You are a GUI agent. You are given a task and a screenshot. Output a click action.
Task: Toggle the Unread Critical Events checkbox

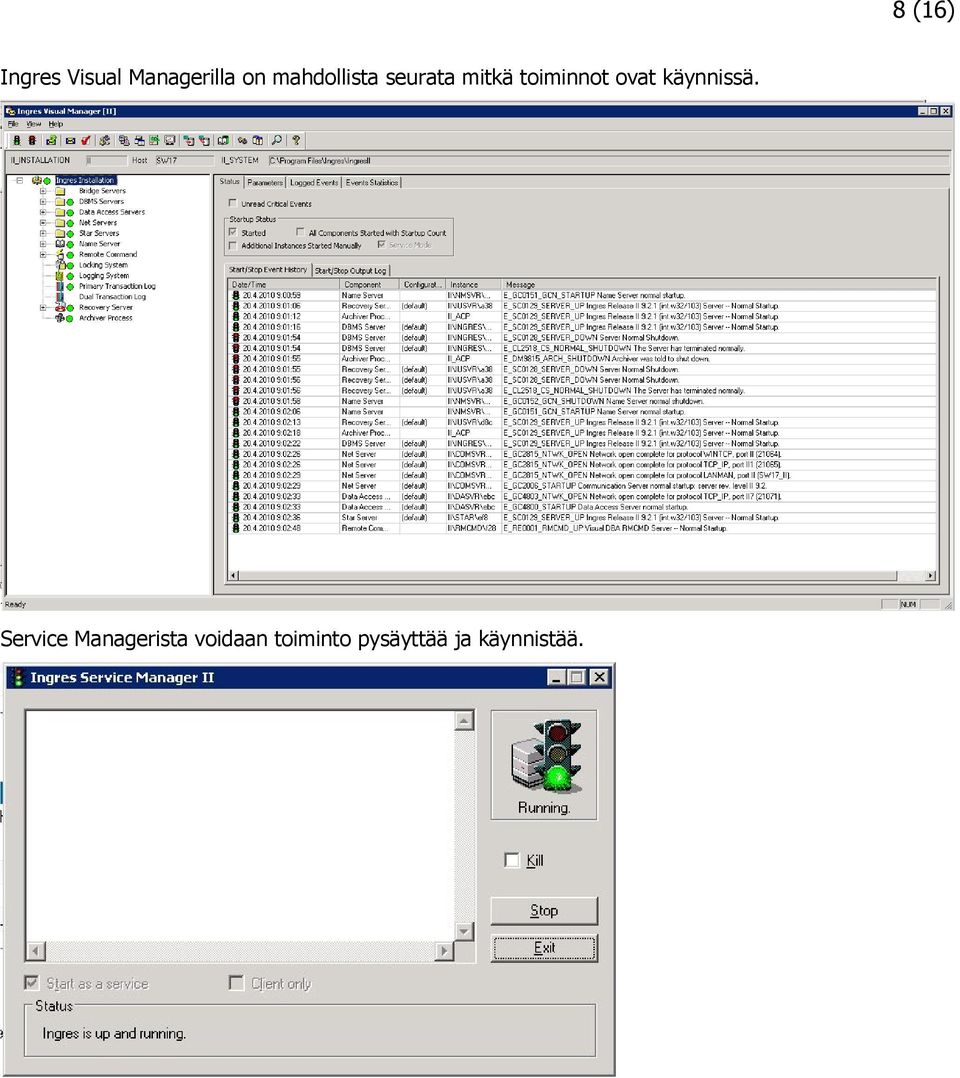tap(232, 204)
